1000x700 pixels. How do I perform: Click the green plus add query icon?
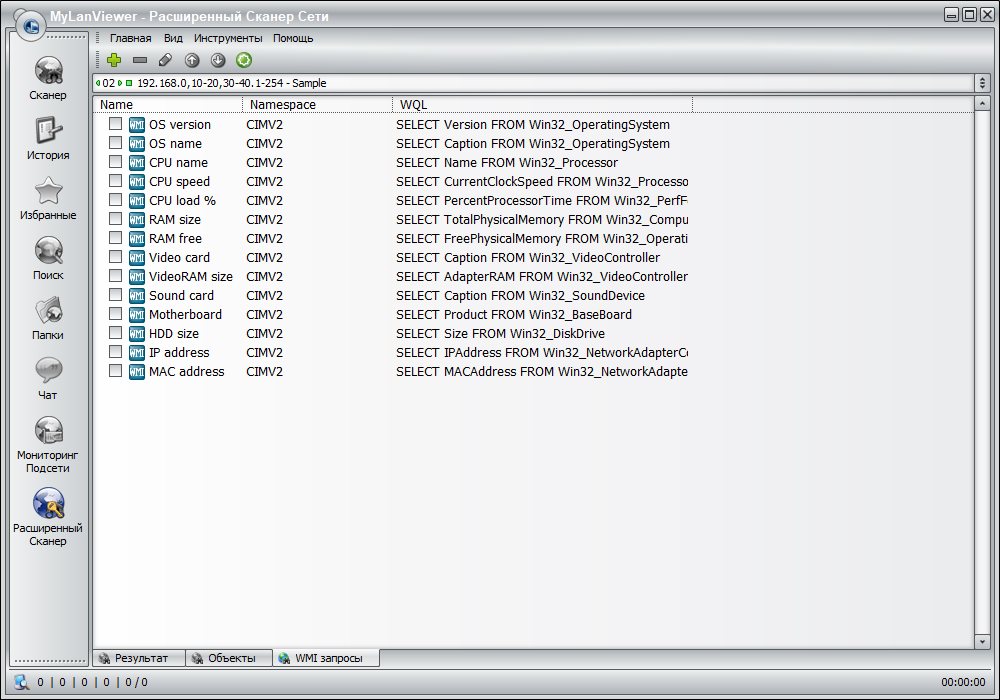point(113,60)
